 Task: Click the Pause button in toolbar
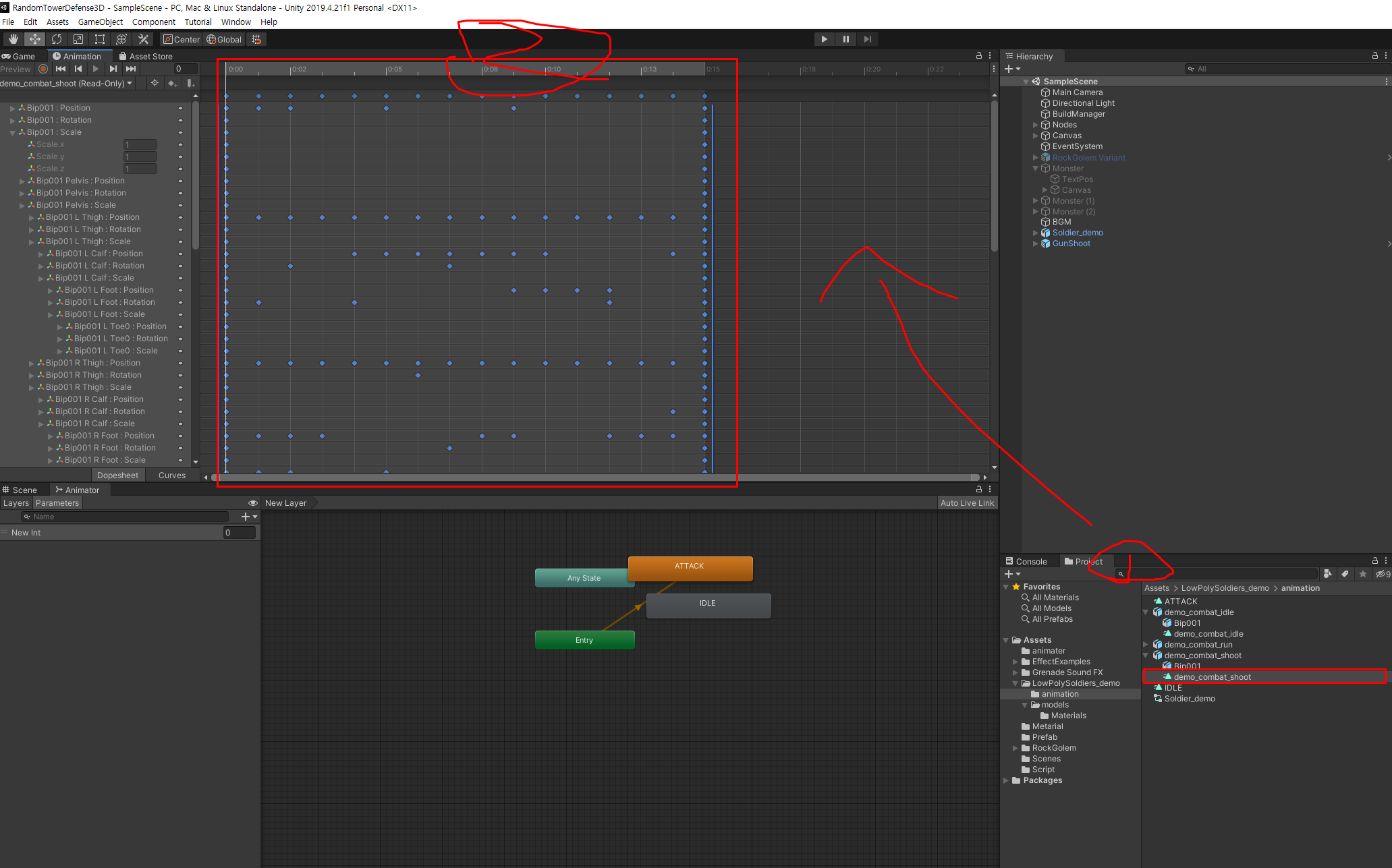tap(845, 39)
